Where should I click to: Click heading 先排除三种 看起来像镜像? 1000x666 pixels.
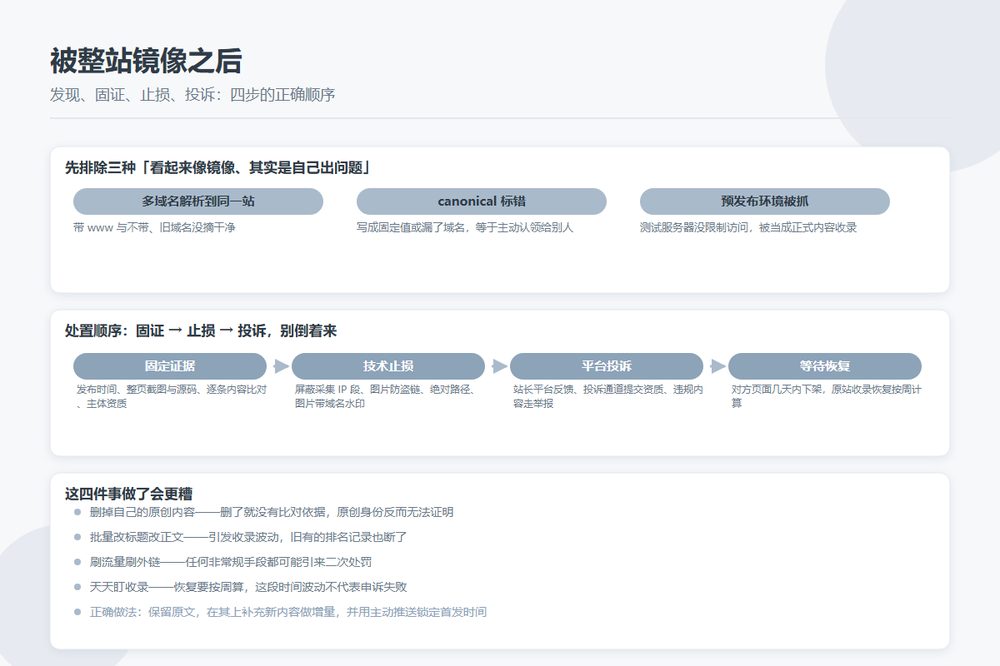click(x=217, y=168)
